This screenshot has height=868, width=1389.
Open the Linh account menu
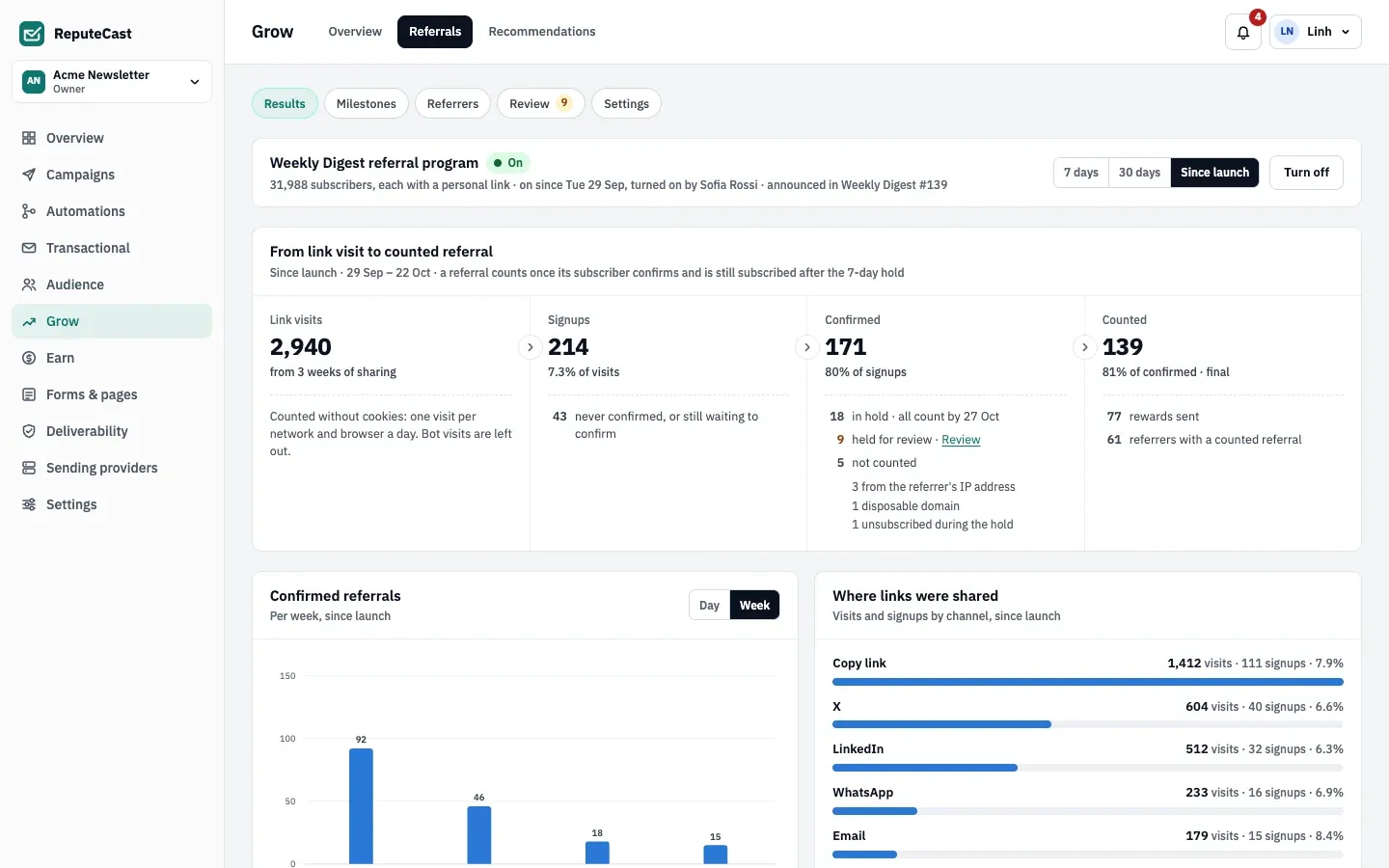coord(1316,32)
